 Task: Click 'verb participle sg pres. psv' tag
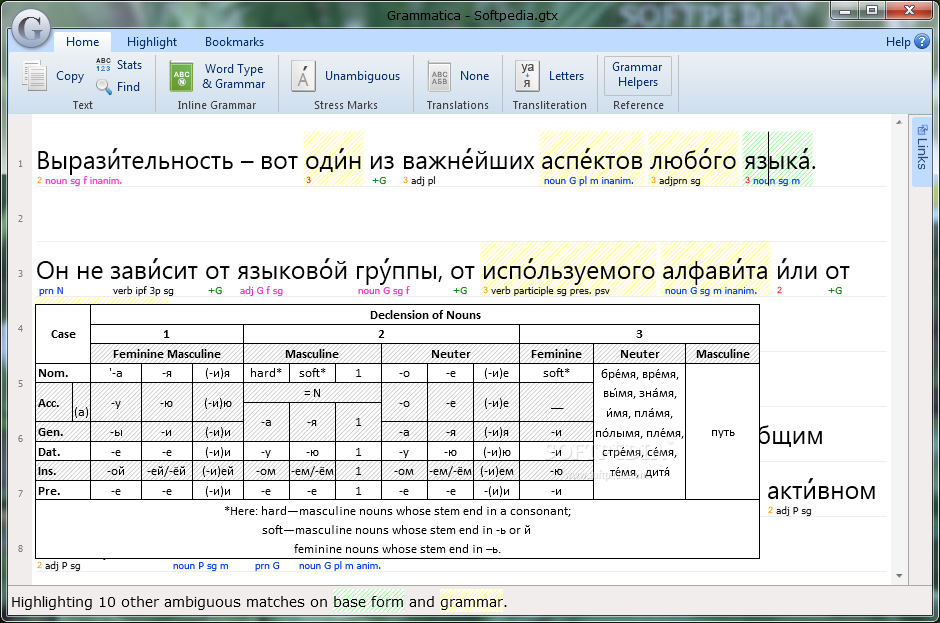pos(550,291)
